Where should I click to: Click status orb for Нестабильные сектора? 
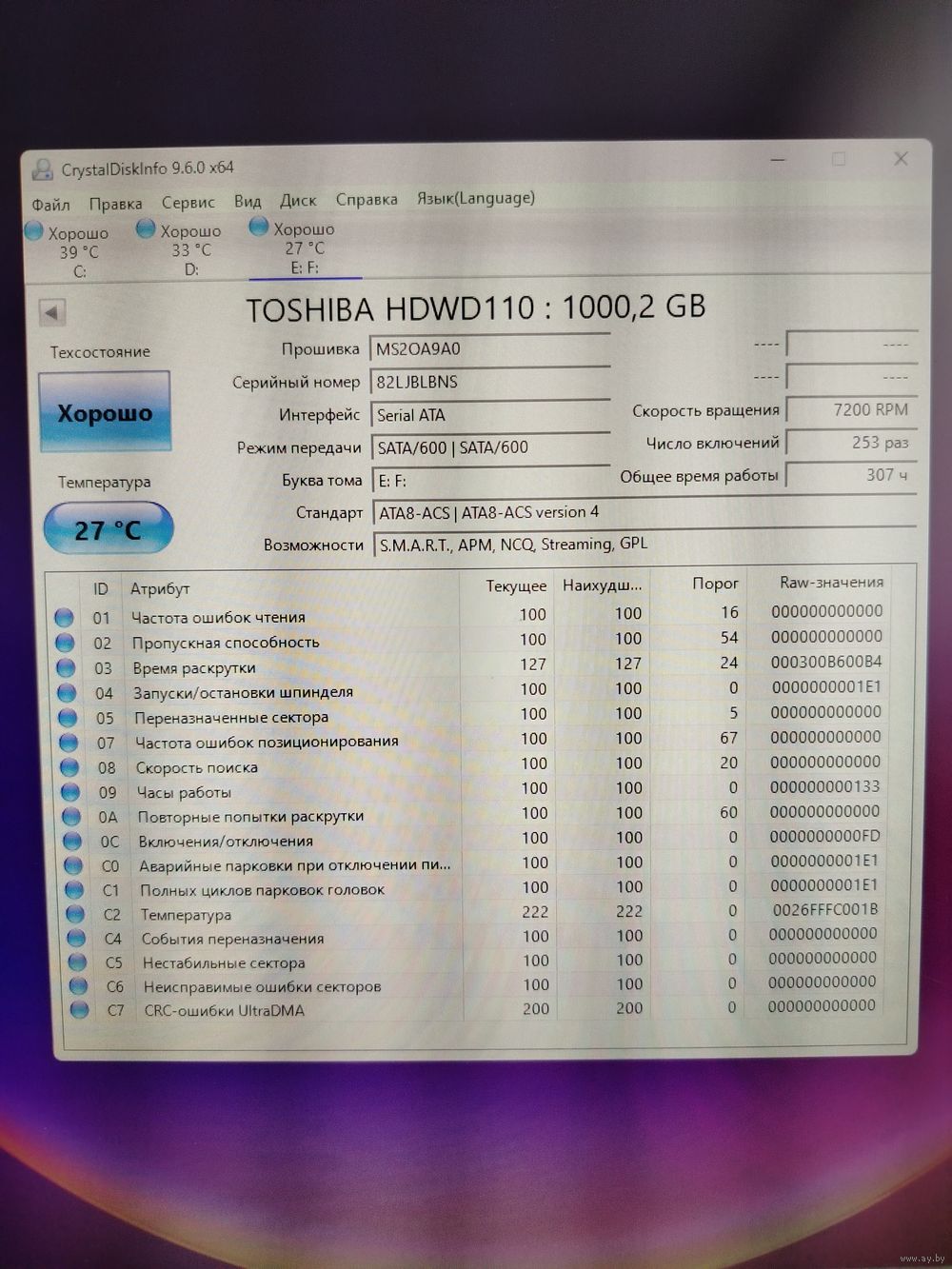(77, 963)
